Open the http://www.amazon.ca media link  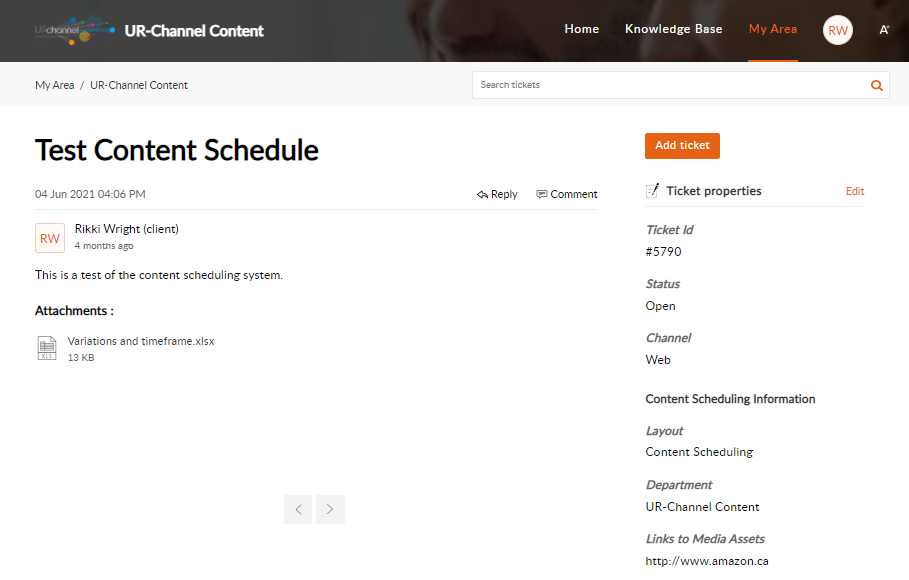[707, 561]
